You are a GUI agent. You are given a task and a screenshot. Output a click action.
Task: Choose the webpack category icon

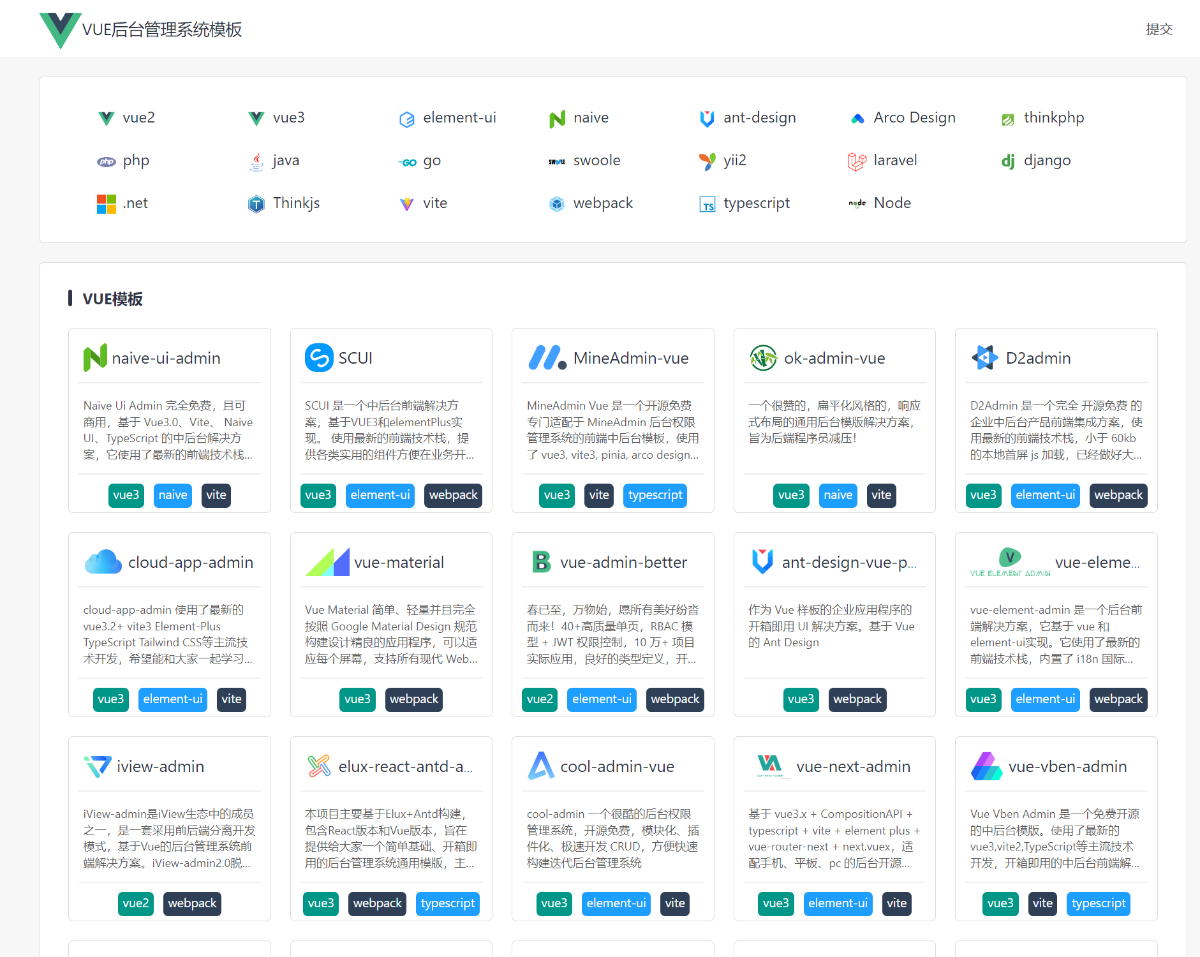pos(557,204)
